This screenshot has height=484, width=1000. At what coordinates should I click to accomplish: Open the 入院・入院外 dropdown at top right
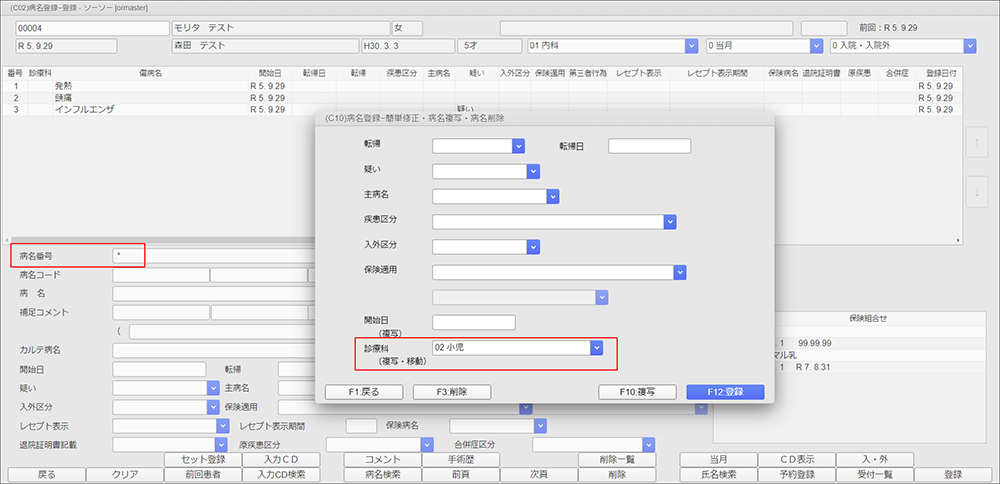click(x=969, y=46)
